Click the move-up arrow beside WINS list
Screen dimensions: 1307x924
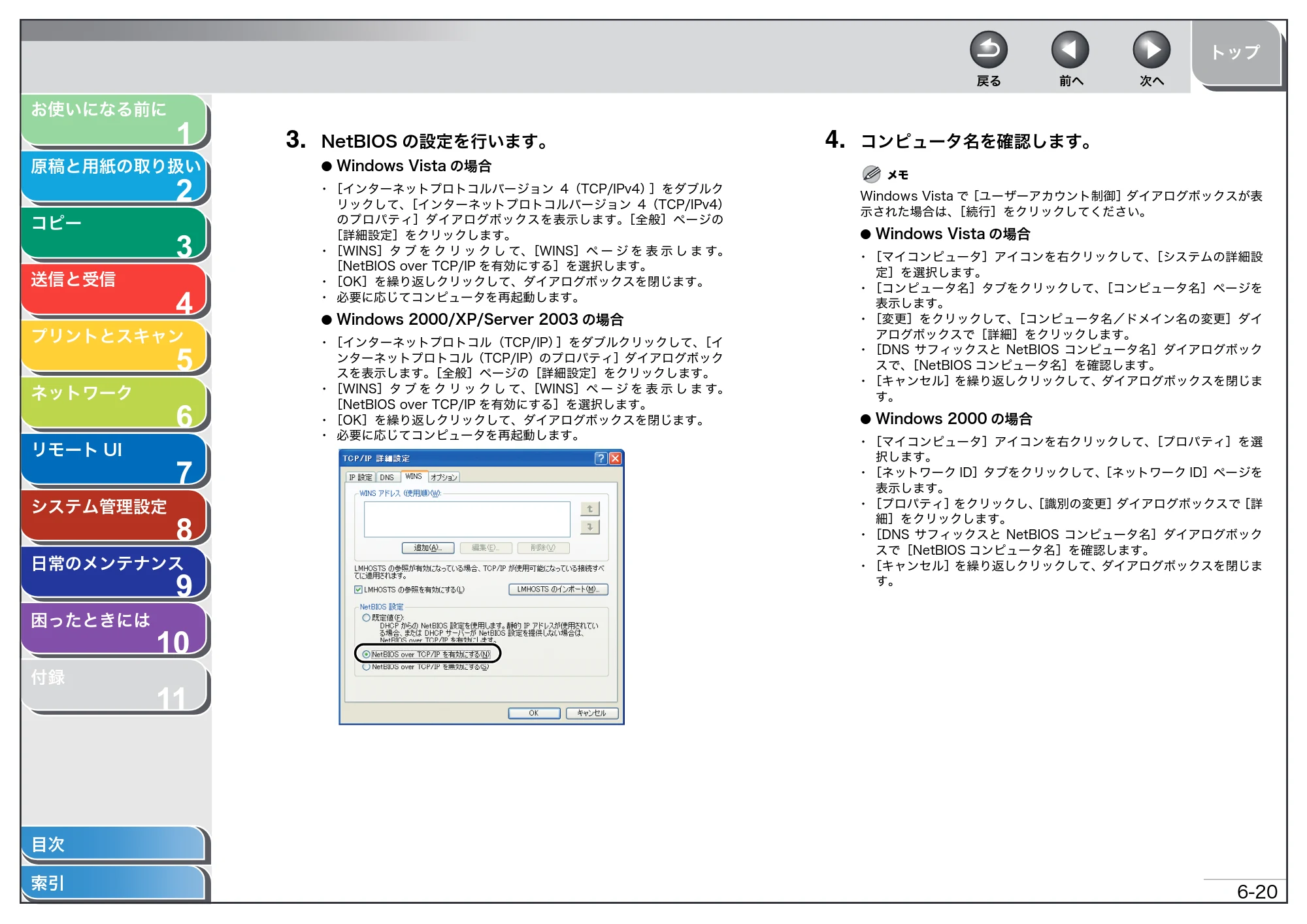click(589, 508)
